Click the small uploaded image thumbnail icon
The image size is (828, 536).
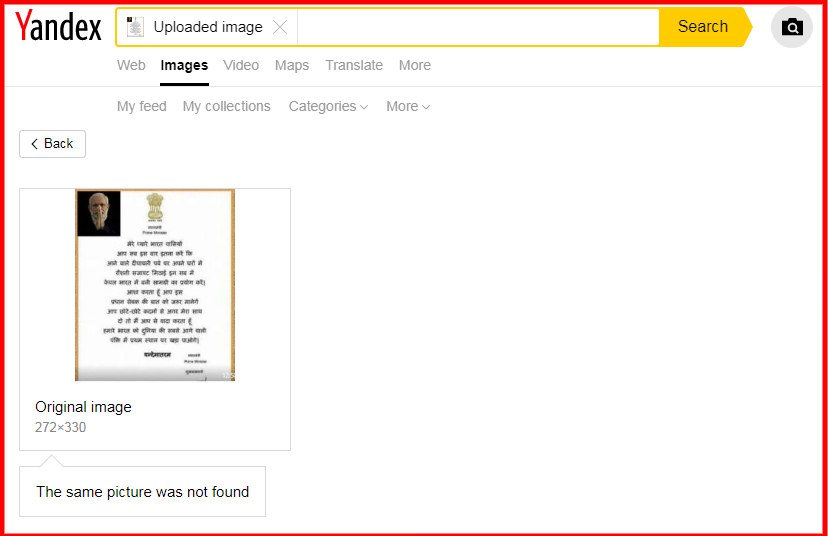click(135, 26)
